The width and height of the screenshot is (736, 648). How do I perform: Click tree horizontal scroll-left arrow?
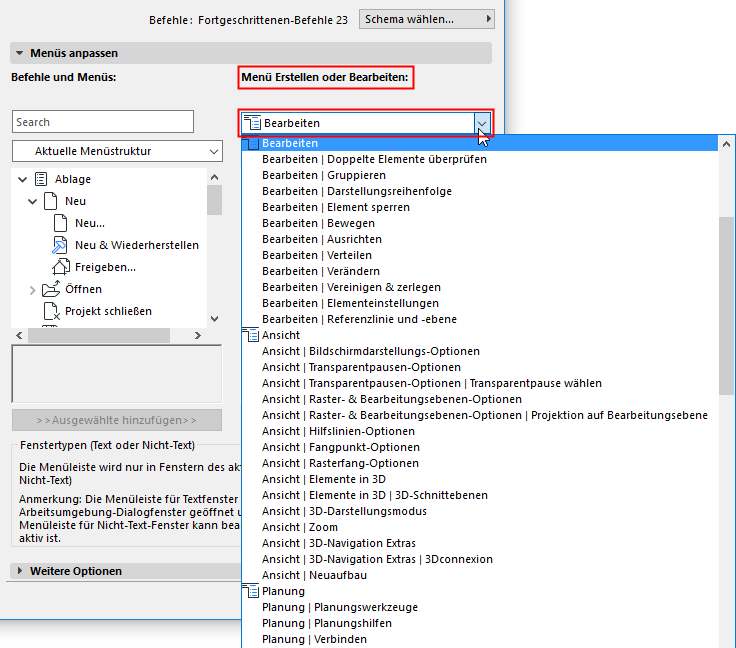tap(19, 335)
